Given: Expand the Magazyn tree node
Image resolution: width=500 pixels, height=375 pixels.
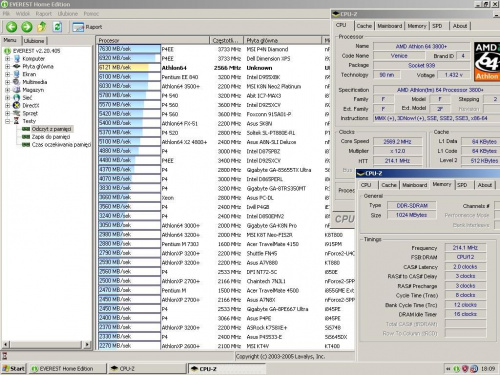Looking at the screenshot, I should [x=7, y=90].
